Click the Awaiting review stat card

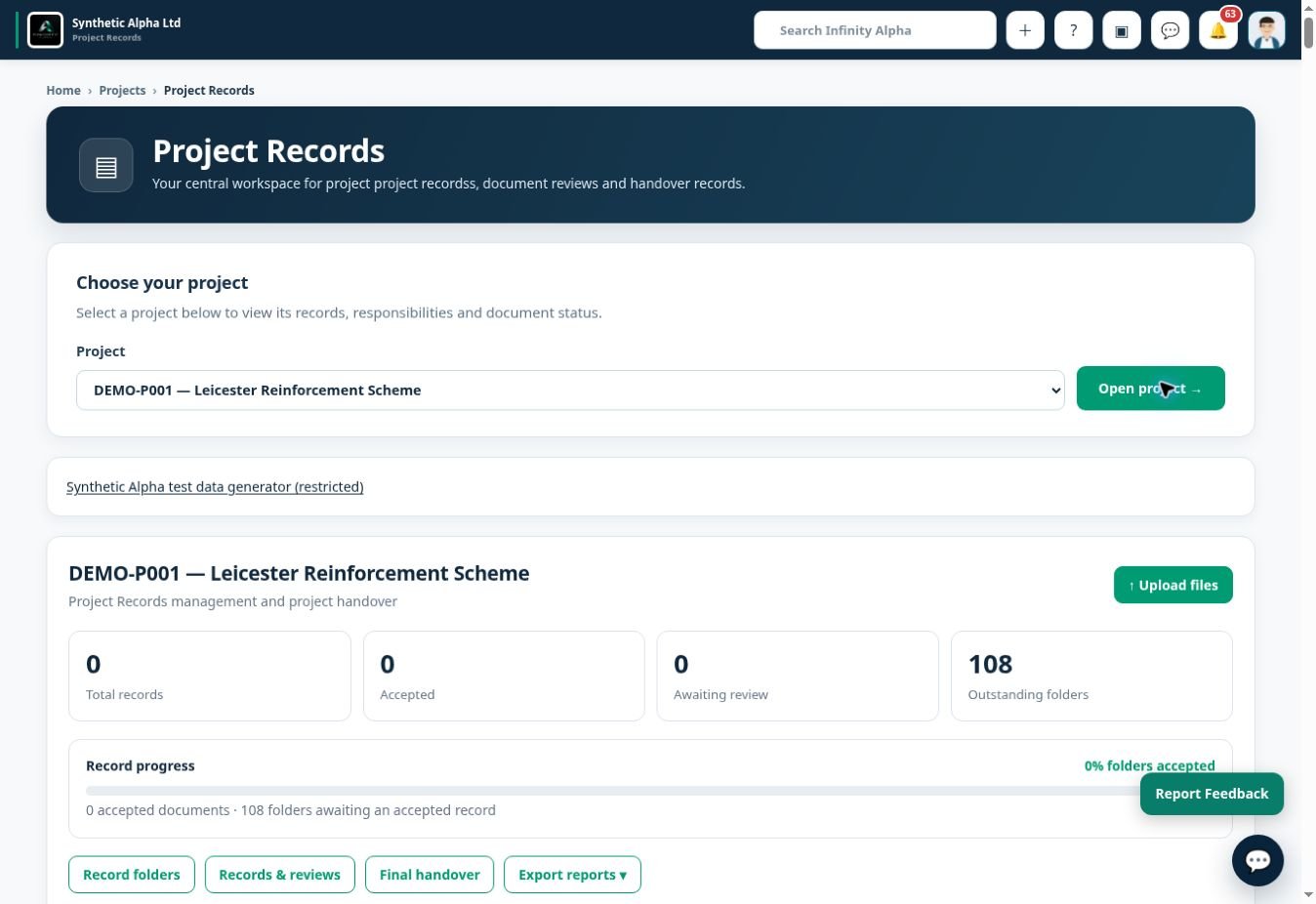(798, 676)
